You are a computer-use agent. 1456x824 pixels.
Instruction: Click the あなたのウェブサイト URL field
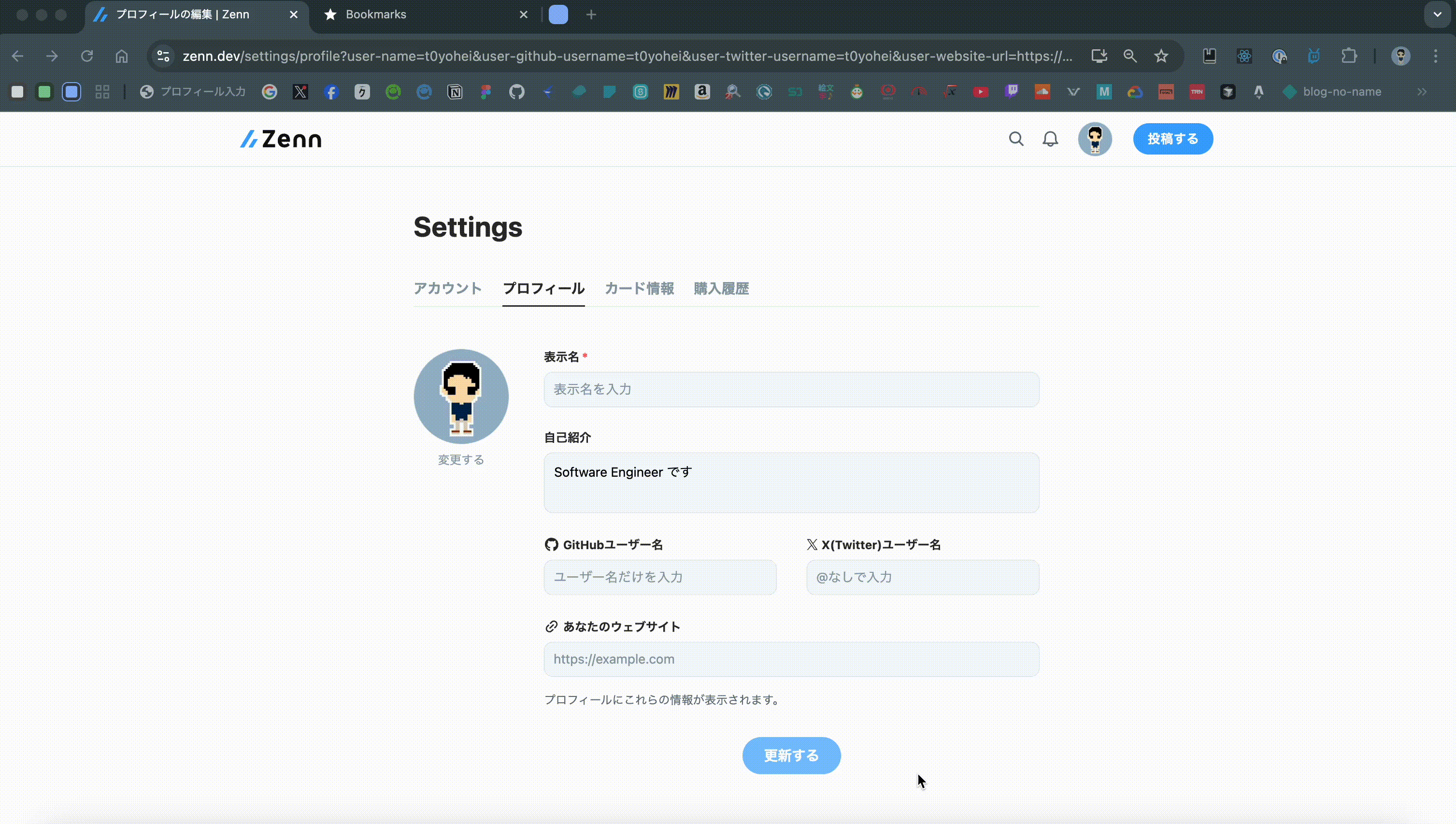tap(791, 659)
